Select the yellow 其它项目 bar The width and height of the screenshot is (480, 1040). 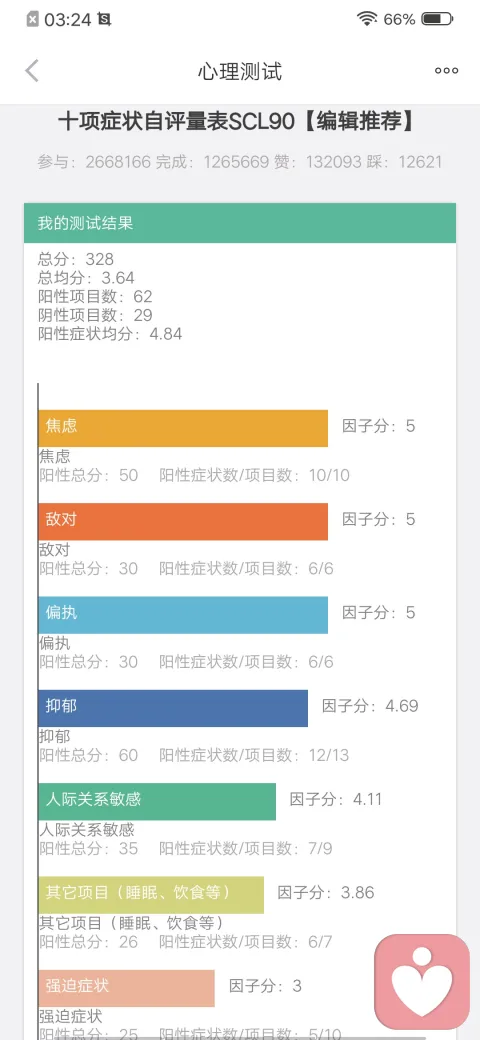point(151,895)
